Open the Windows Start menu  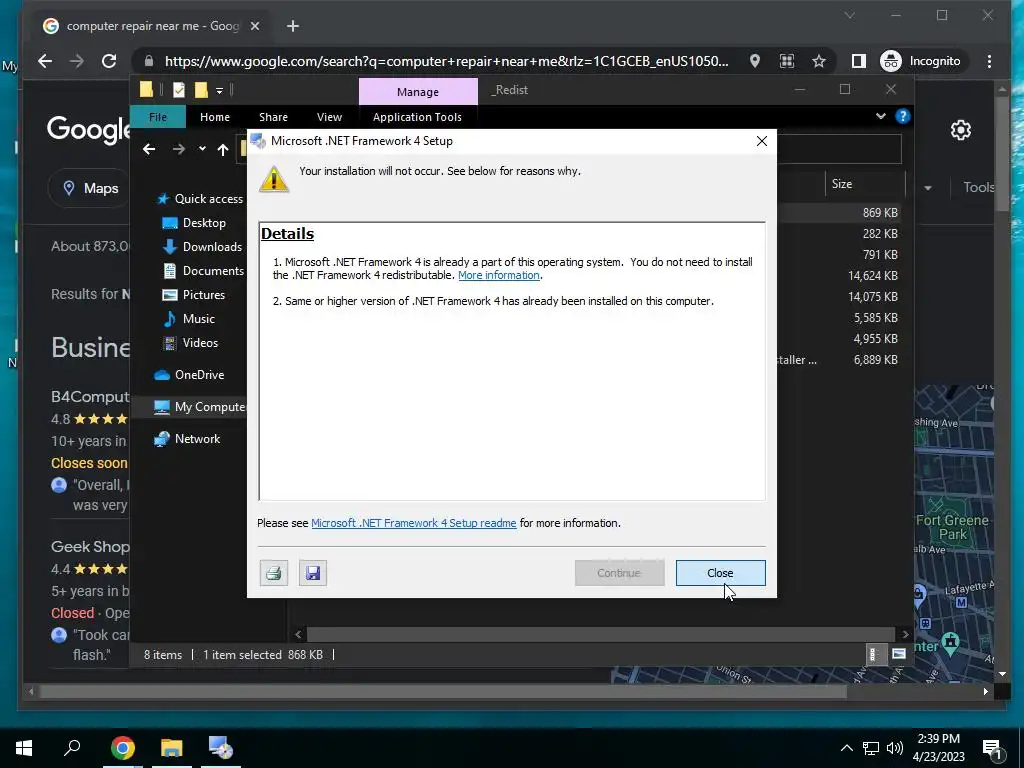coord(24,748)
